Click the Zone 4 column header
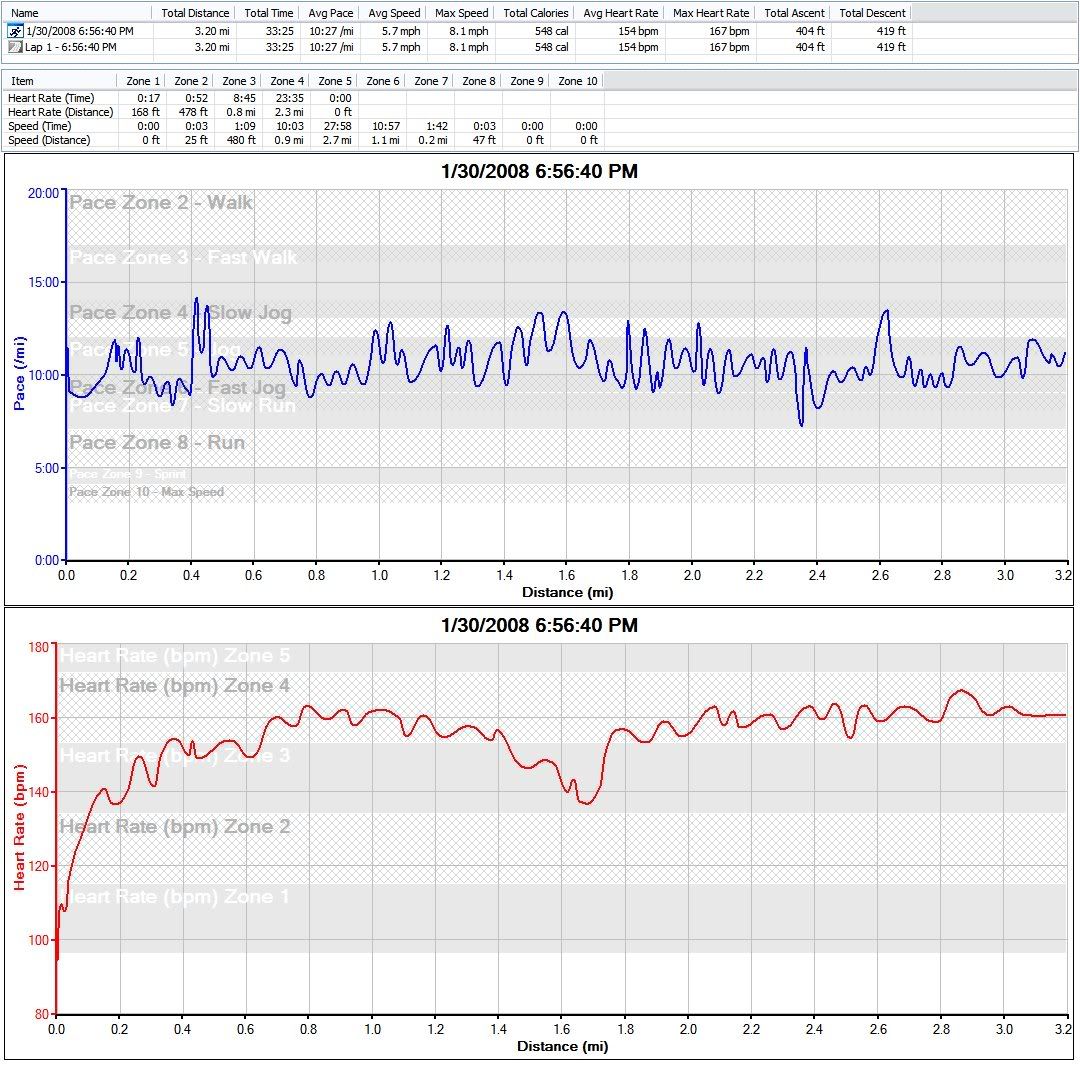Image resolution: width=1080 pixels, height=1068 pixels. pos(288,81)
